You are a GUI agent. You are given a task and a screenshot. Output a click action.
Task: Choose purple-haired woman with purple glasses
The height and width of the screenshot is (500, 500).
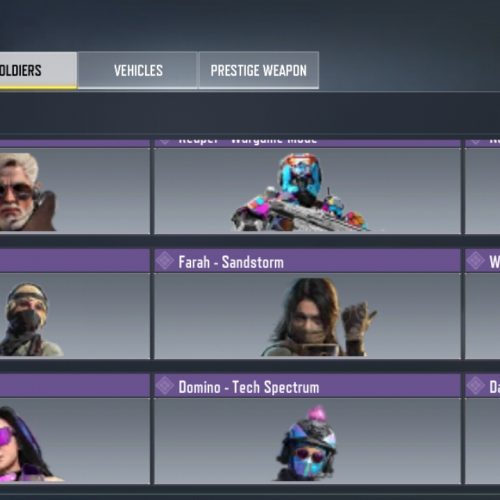(x=30, y=444)
